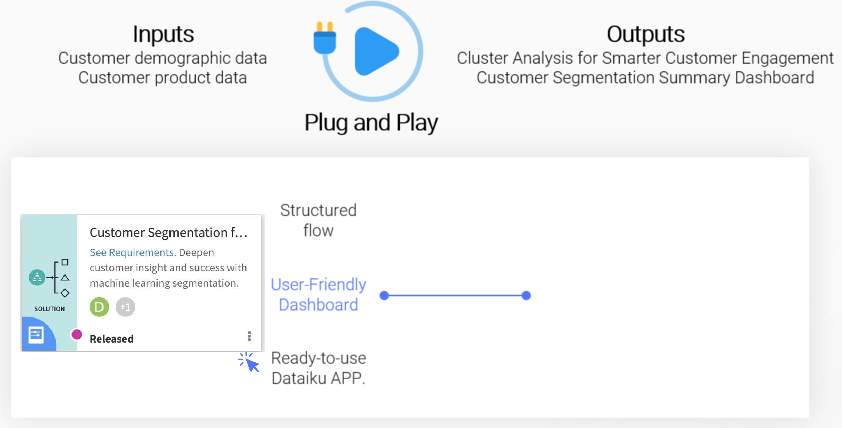The image size is (842, 428).
Task: Click the Inputs heading
Action: 163,34
